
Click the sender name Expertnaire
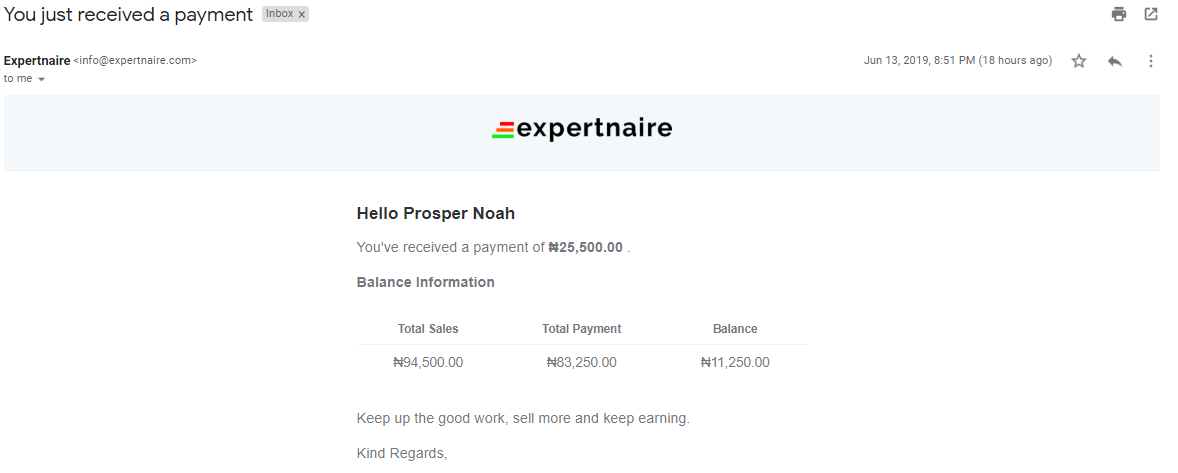click(x=37, y=61)
